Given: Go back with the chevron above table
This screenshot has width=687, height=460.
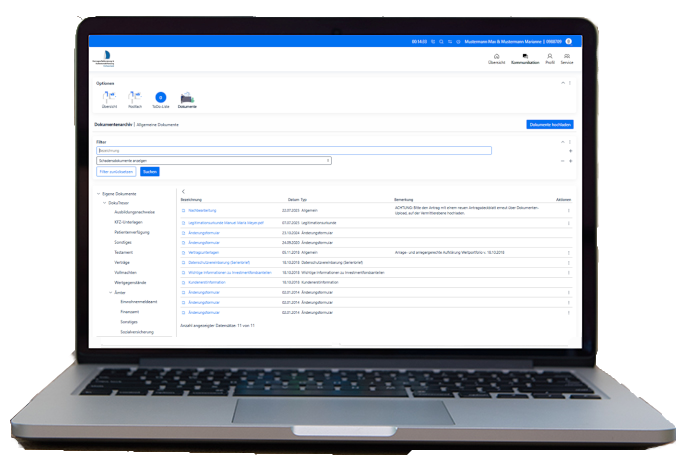Looking at the screenshot, I should tap(183, 191).
